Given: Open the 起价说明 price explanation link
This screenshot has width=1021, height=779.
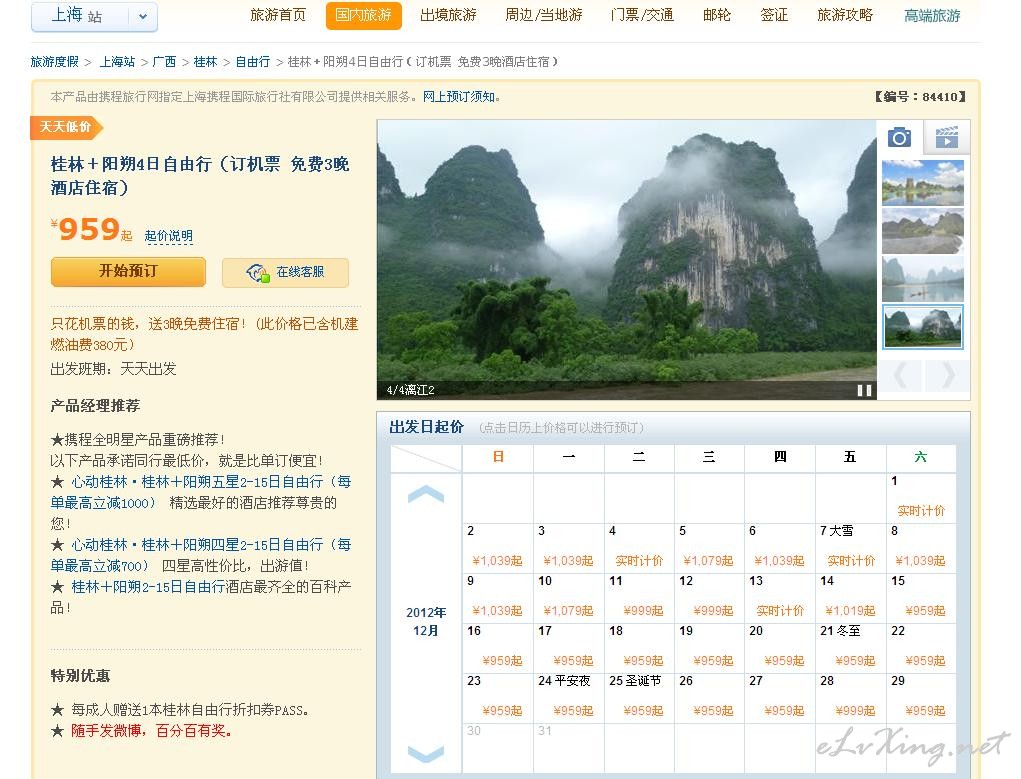Looking at the screenshot, I should pos(169,236).
